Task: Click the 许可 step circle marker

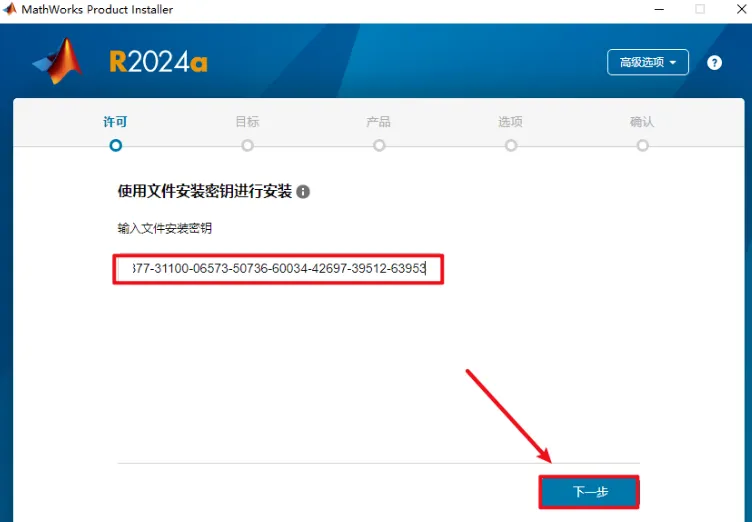Action: (116, 145)
